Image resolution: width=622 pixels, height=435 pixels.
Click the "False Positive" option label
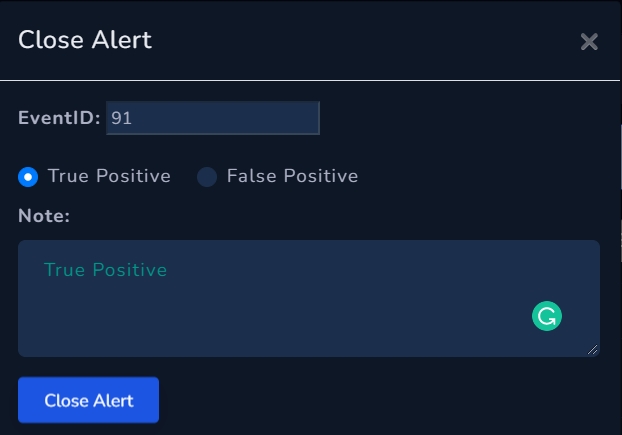click(292, 176)
